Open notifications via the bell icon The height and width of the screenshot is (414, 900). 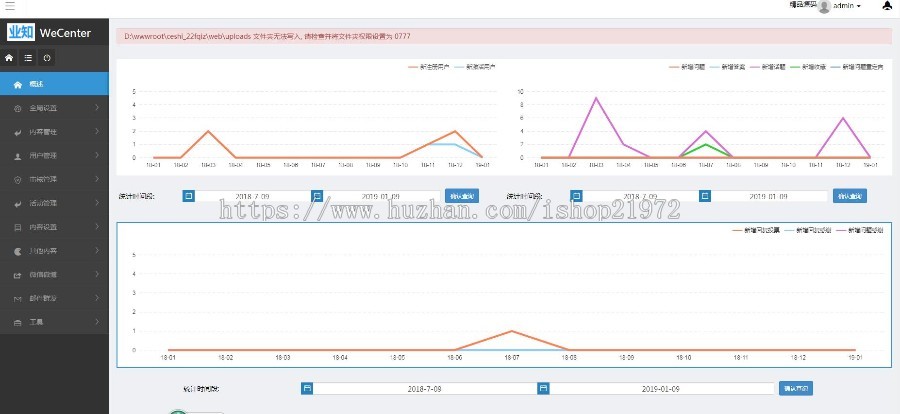click(887, 6)
